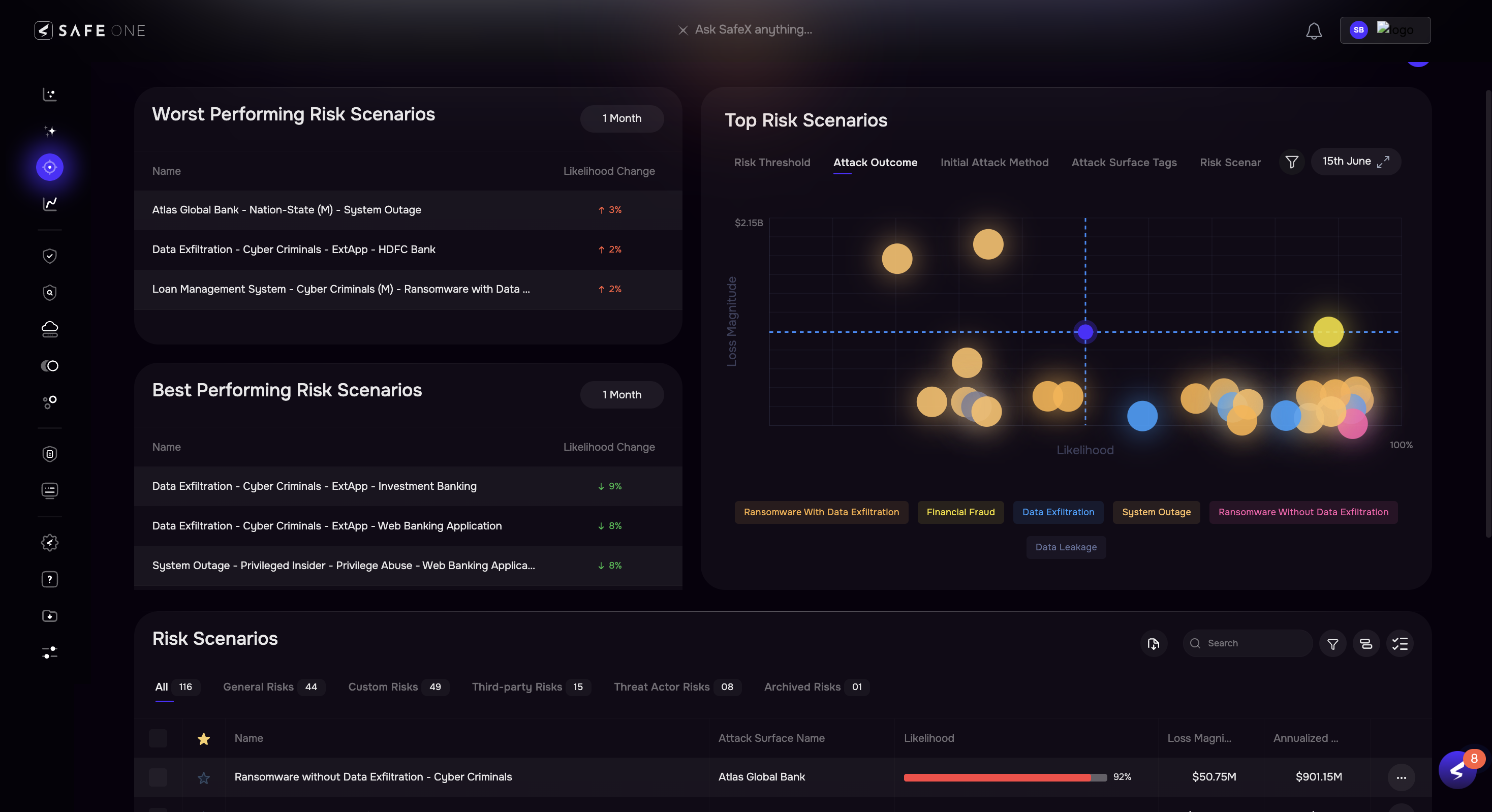Open Worst Performing 1 Month dropdown
The width and height of the screenshot is (1492, 812).
621,119
